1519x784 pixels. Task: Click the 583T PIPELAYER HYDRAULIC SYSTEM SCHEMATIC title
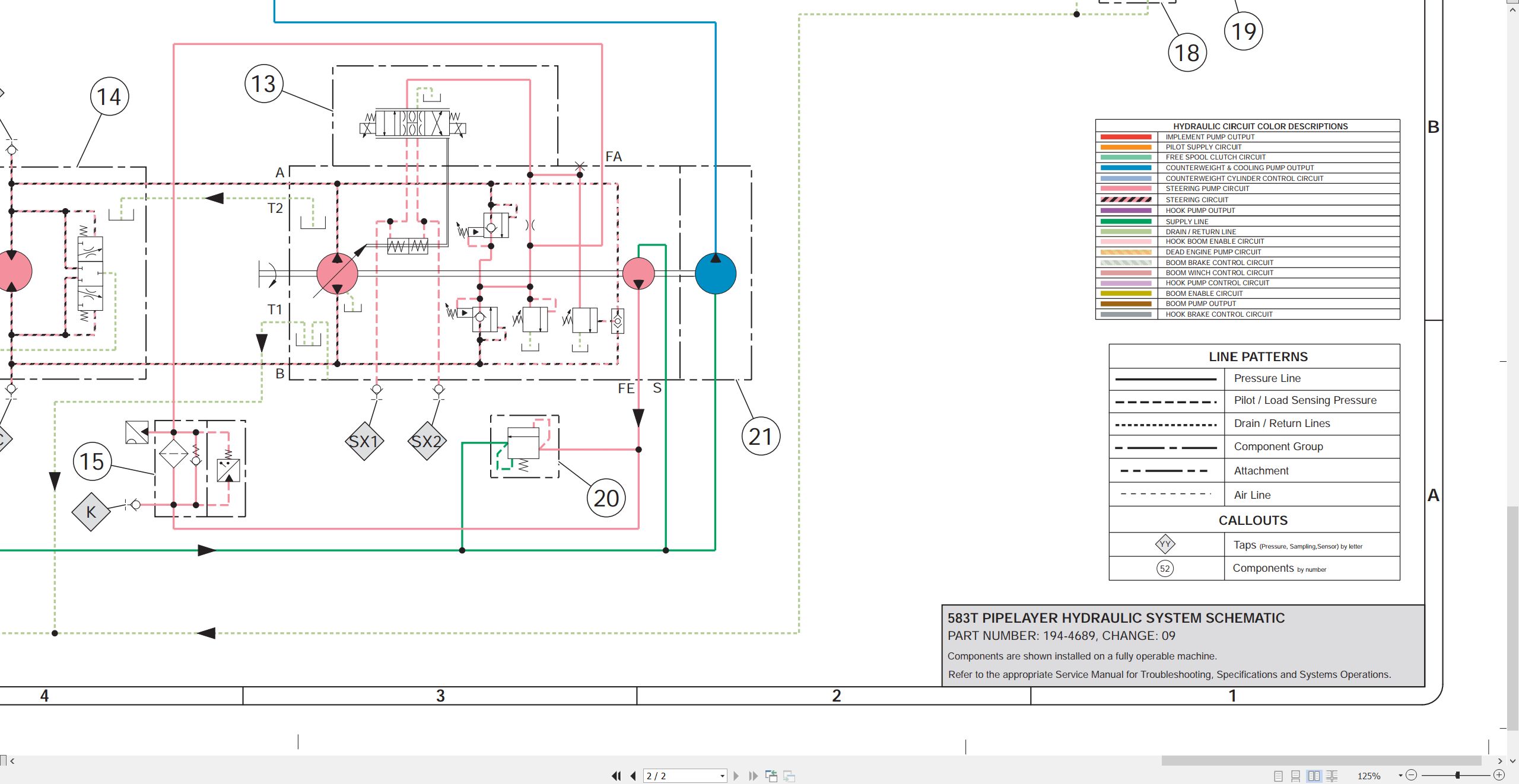(x=1116, y=618)
